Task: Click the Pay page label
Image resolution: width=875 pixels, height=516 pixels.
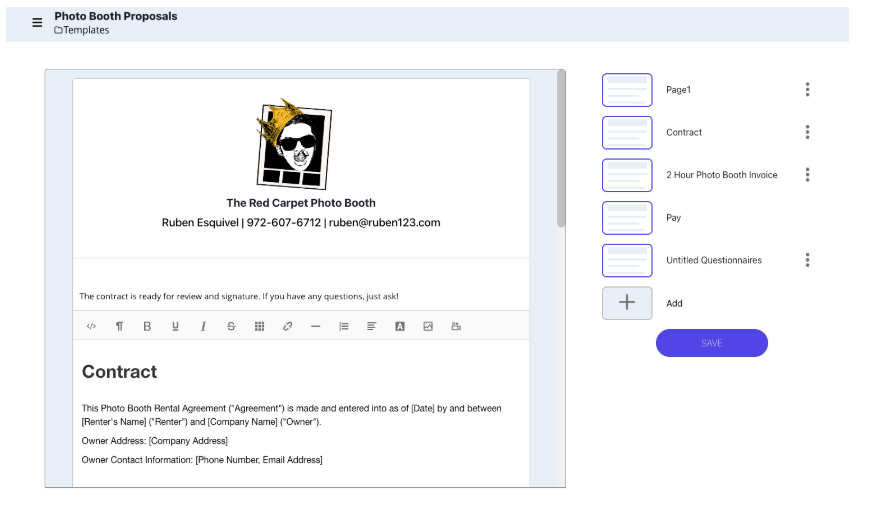Action: [x=674, y=218]
